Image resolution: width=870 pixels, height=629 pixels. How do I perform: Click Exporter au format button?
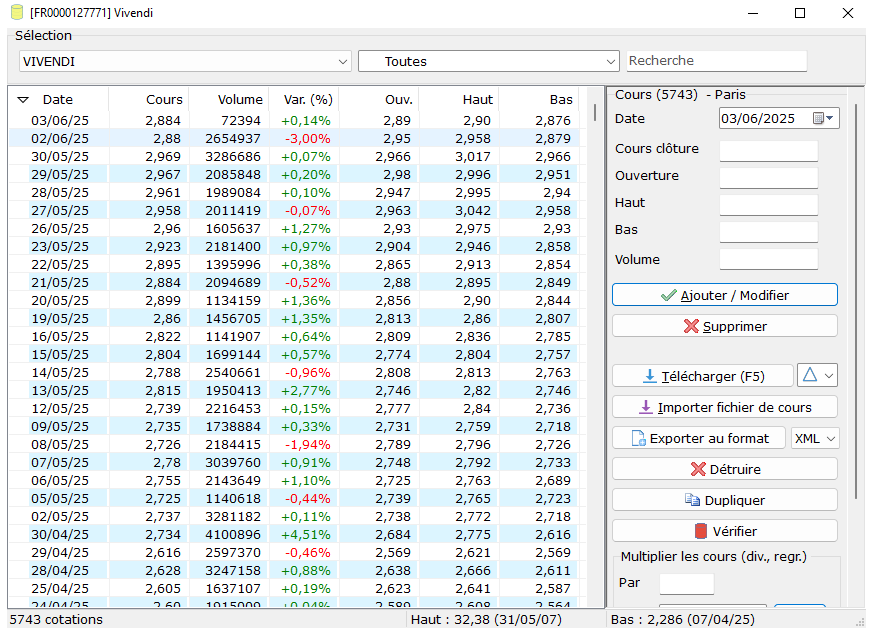coord(699,438)
